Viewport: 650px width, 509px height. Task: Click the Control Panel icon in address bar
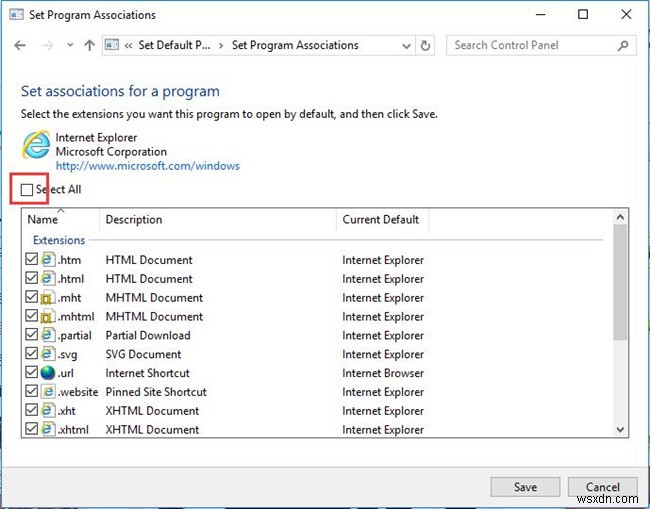click(x=112, y=45)
